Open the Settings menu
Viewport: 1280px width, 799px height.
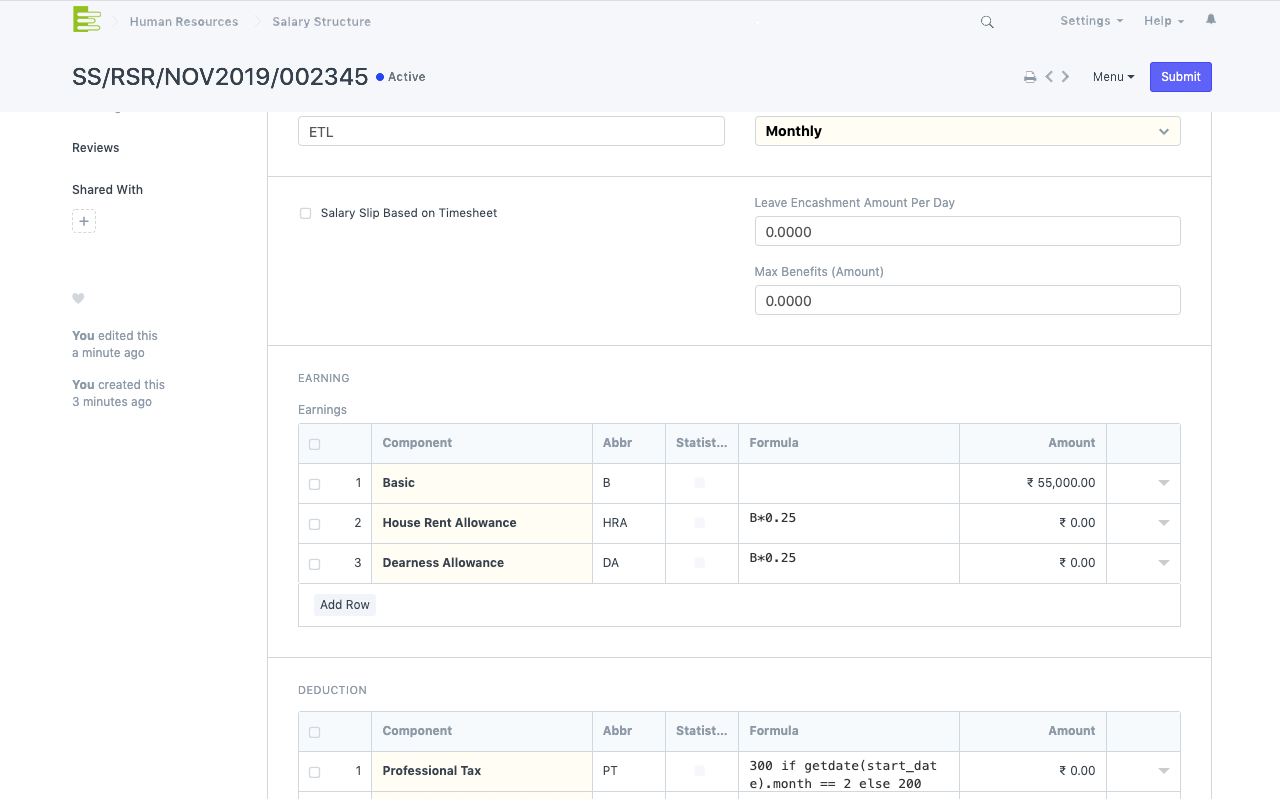click(x=1091, y=21)
